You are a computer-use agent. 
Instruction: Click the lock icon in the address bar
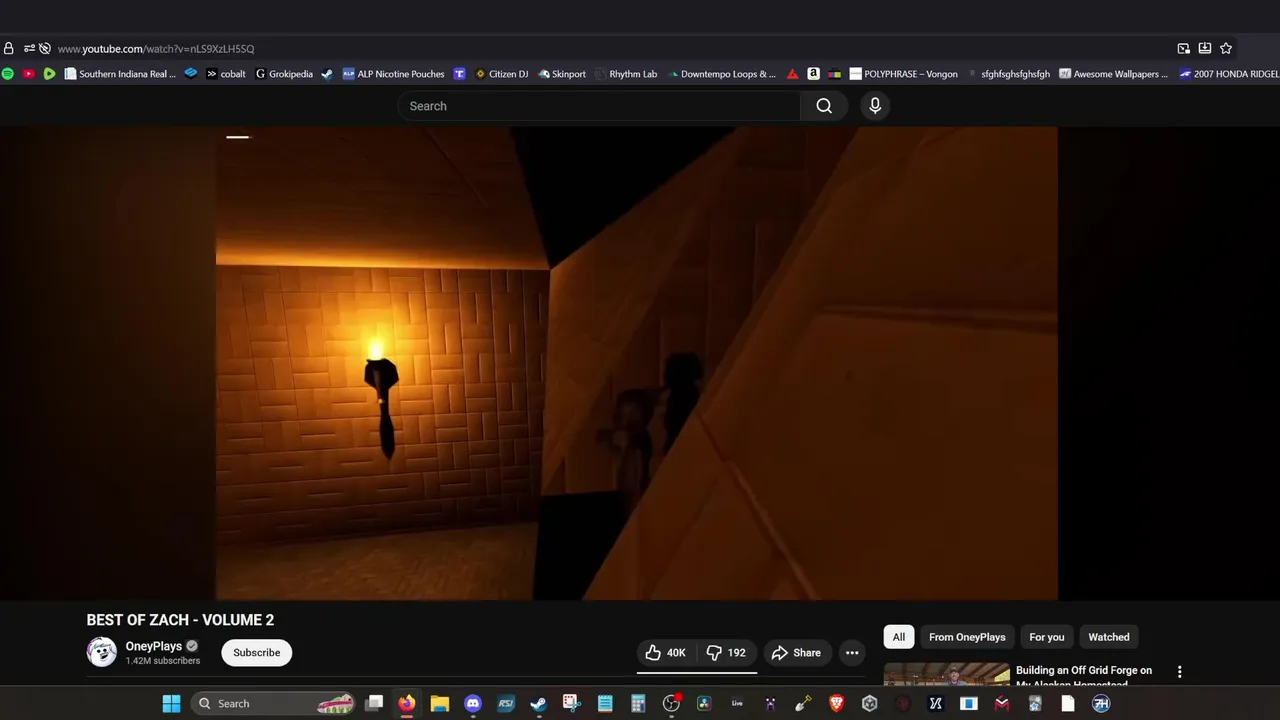(x=9, y=48)
